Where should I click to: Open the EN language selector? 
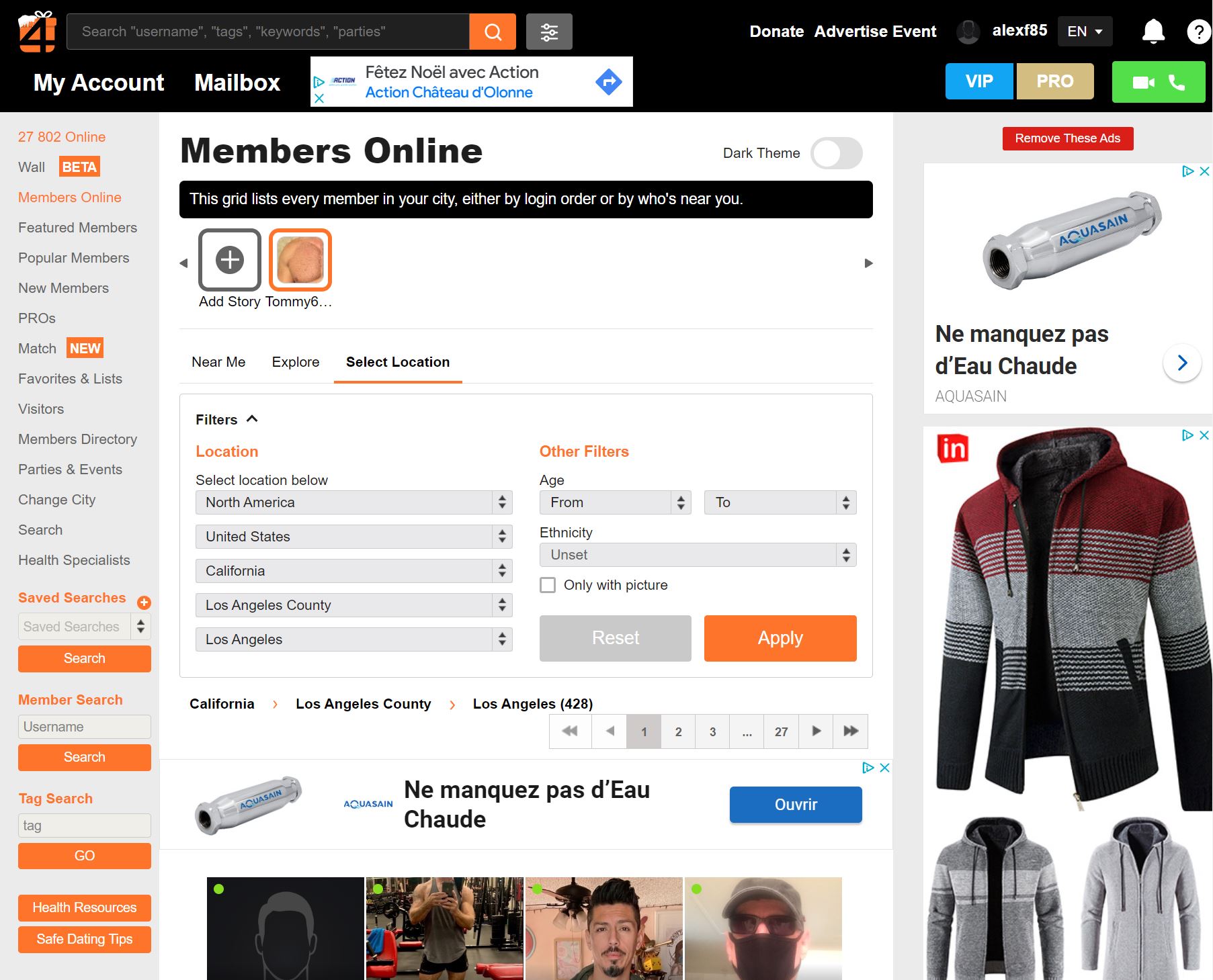coord(1085,32)
